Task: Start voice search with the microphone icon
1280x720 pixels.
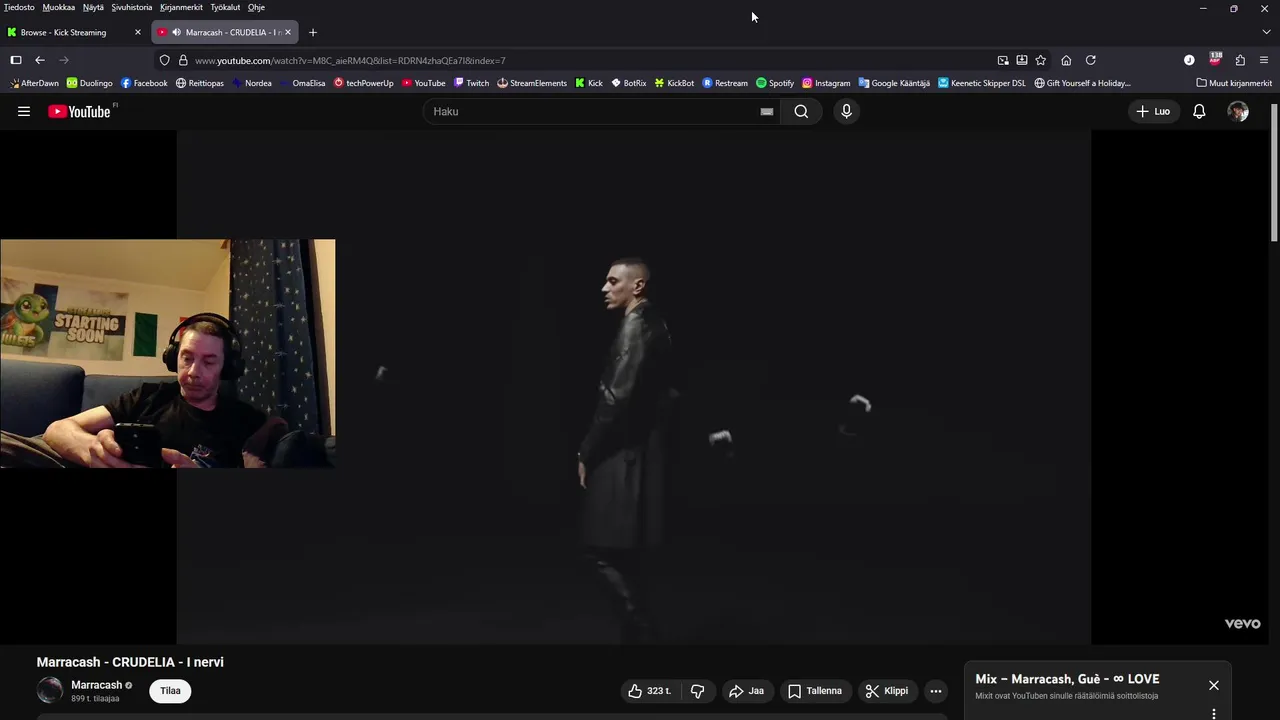Action: tap(846, 111)
